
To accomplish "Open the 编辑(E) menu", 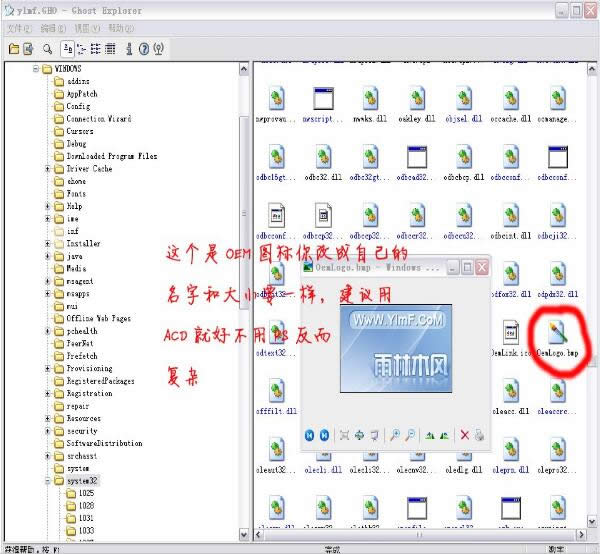I will coord(53,28).
